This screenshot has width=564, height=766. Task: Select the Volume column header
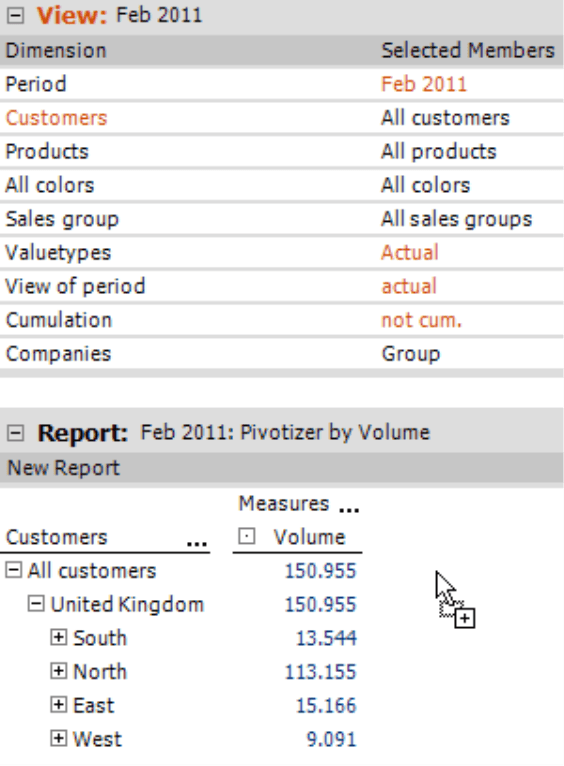tap(309, 537)
